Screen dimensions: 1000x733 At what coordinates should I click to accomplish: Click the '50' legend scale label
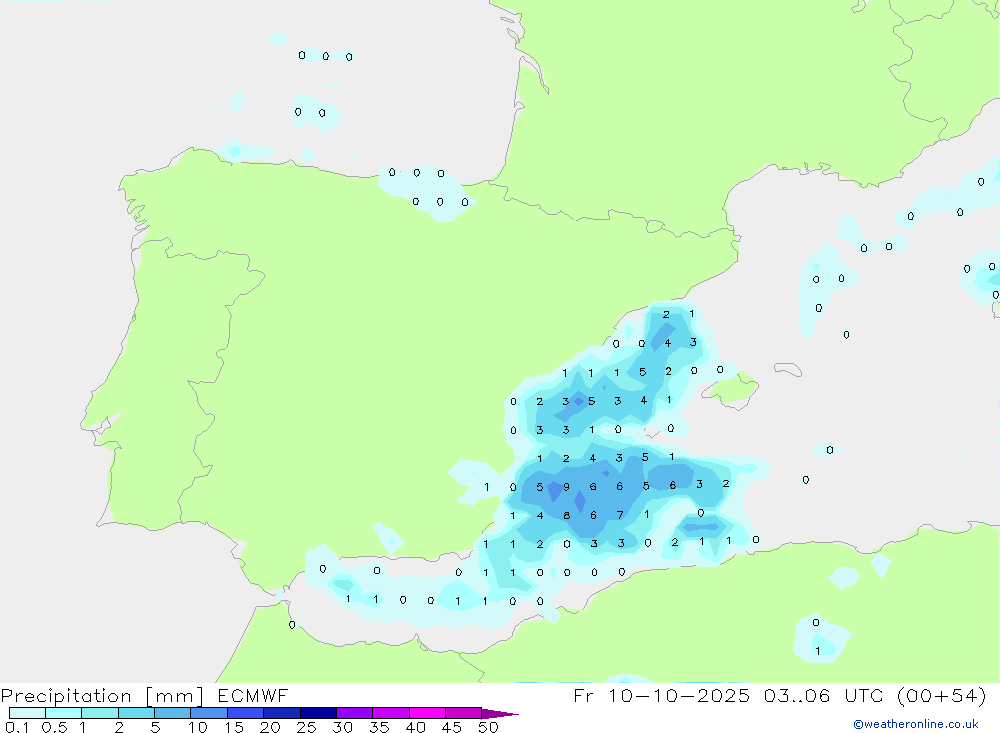[488, 727]
